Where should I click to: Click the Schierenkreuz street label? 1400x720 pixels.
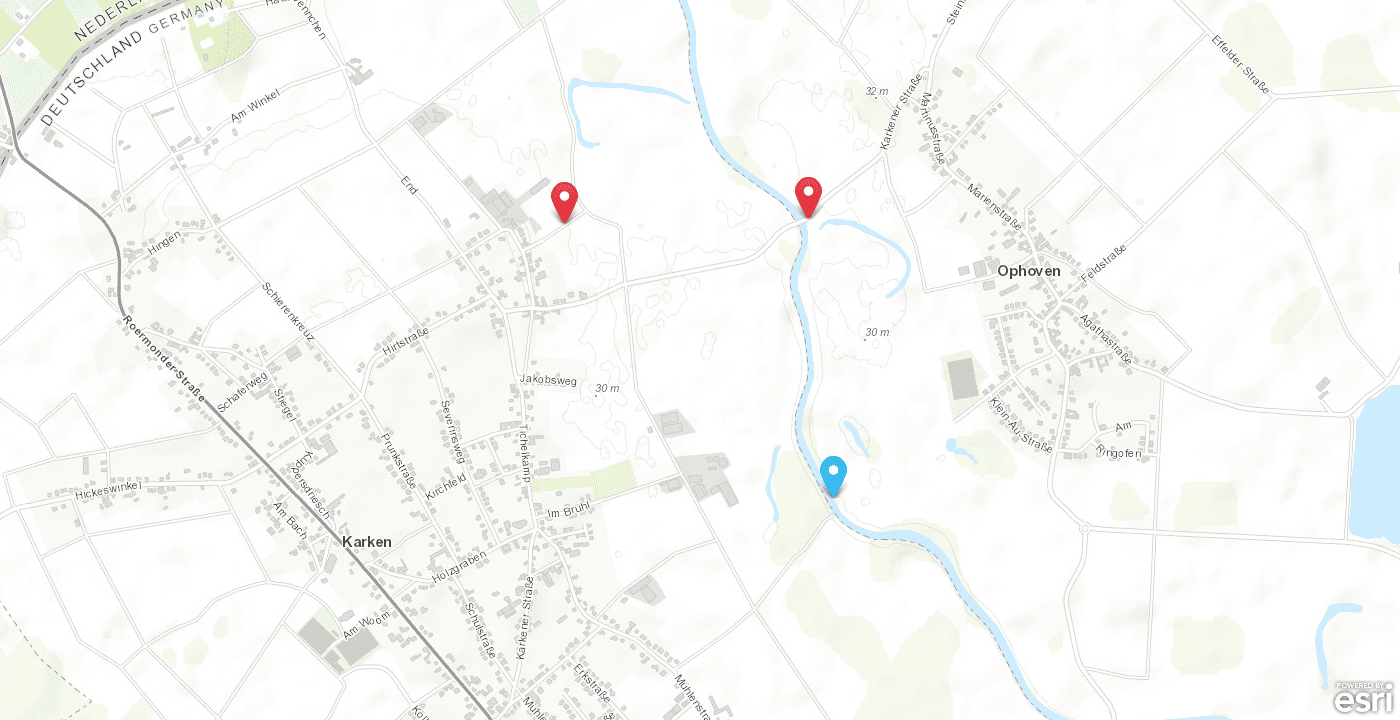point(288,312)
